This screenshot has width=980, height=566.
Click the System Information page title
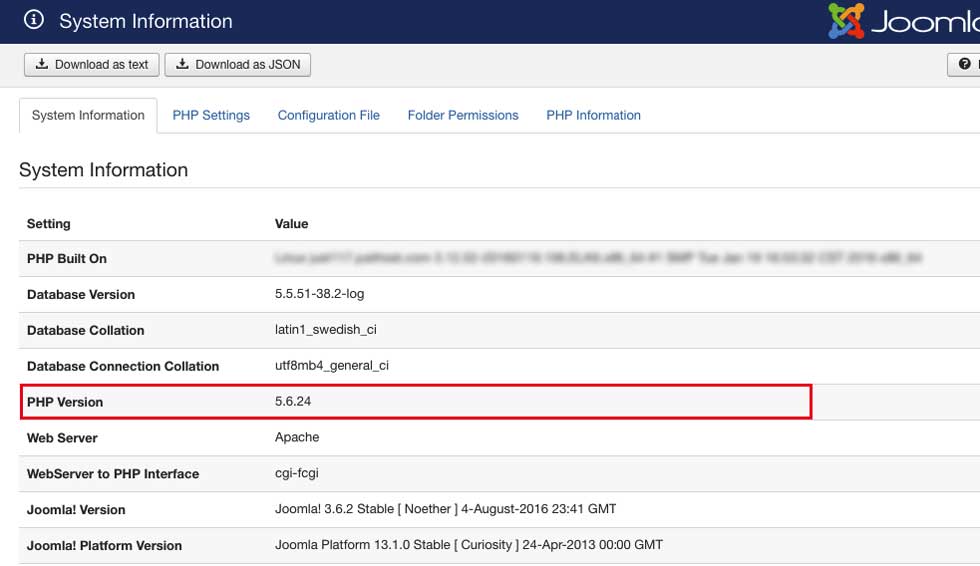(x=146, y=21)
